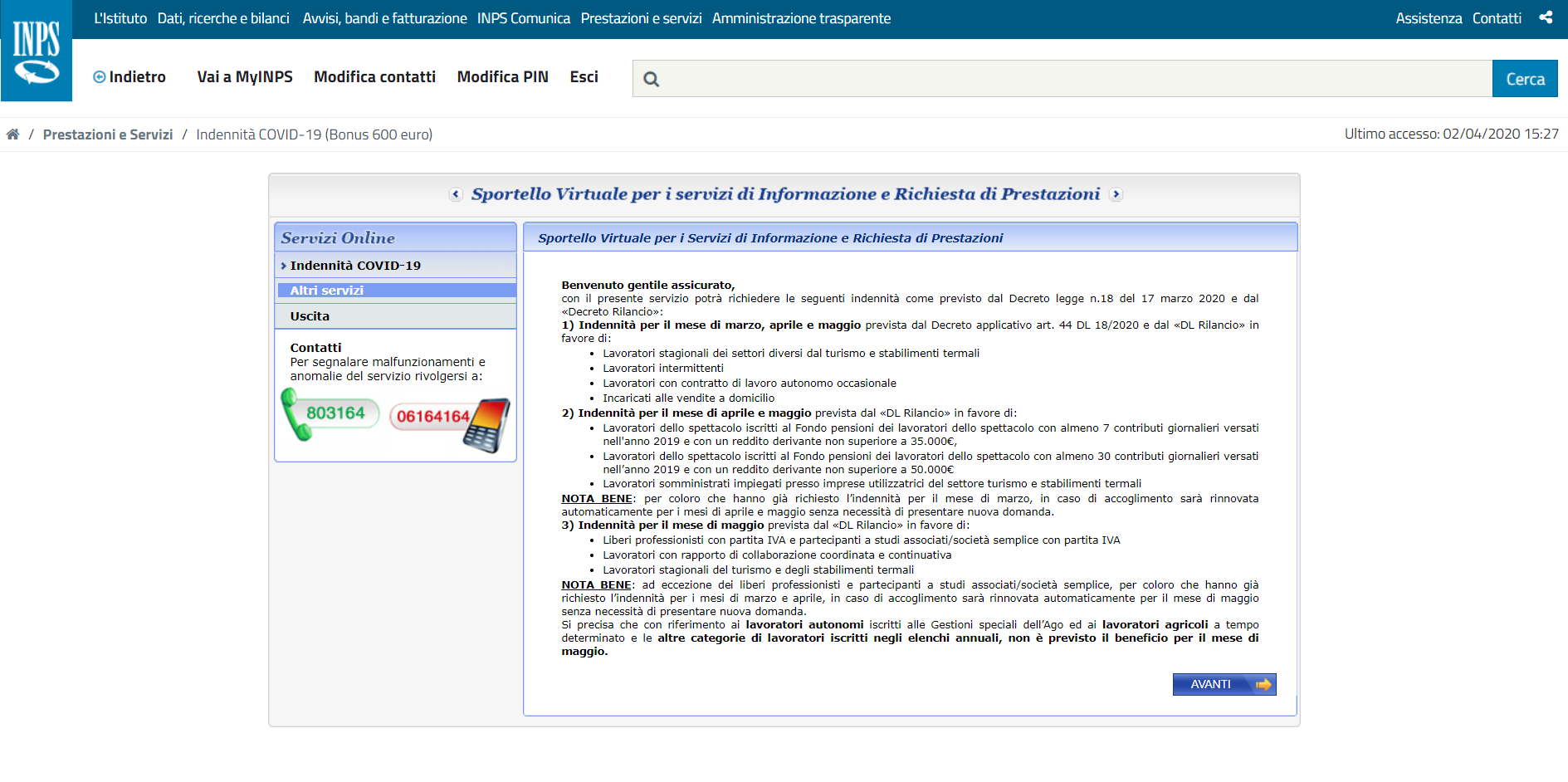1568x782 pixels.
Task: Click the search input field
Action: point(1062,79)
